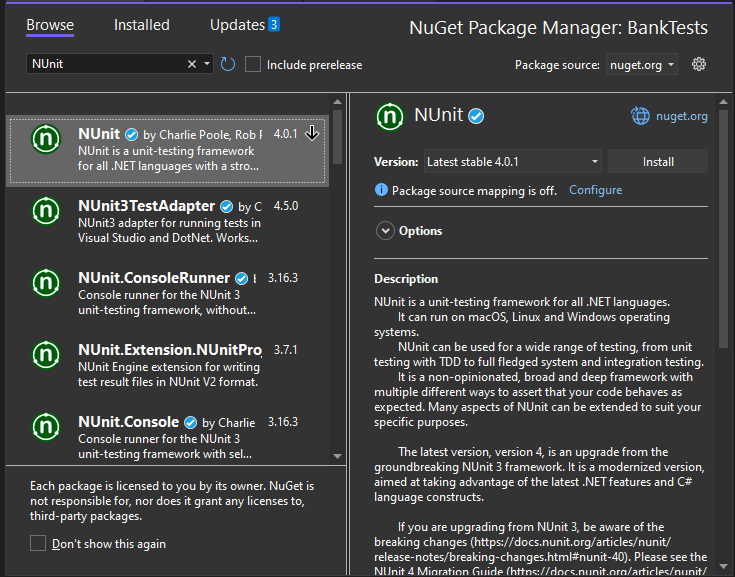Click verified badge on NUnit list row

(x=132, y=135)
